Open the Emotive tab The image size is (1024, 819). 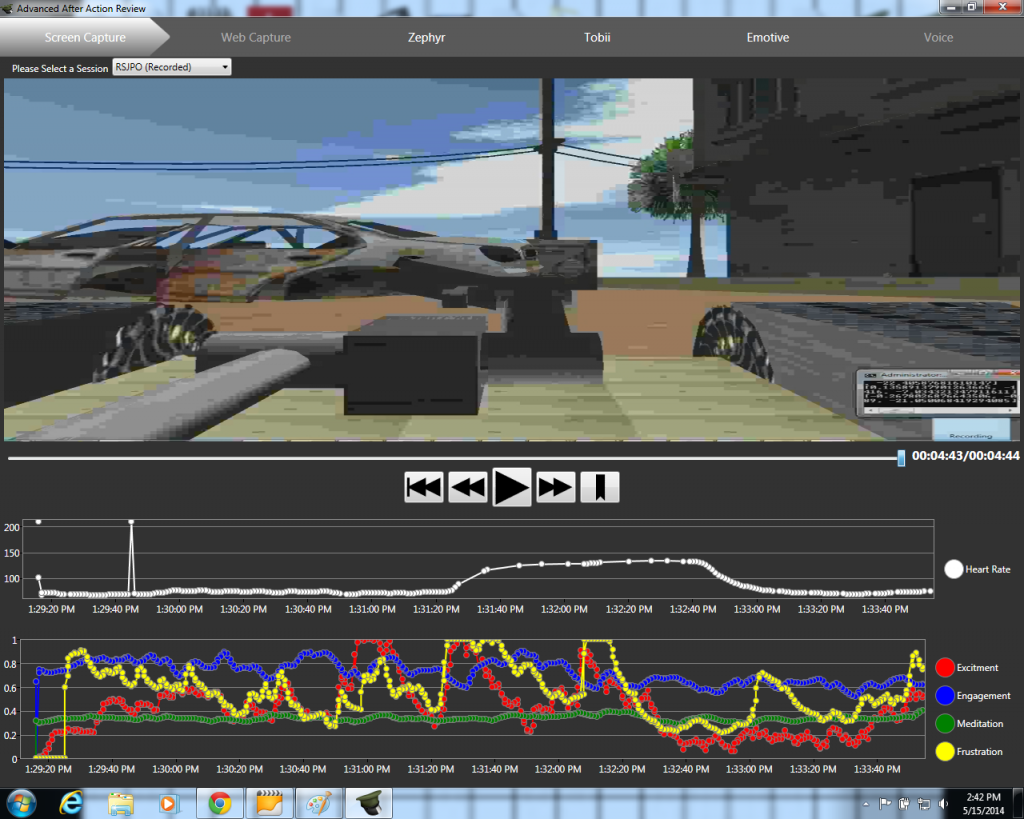pyautogui.click(x=767, y=37)
